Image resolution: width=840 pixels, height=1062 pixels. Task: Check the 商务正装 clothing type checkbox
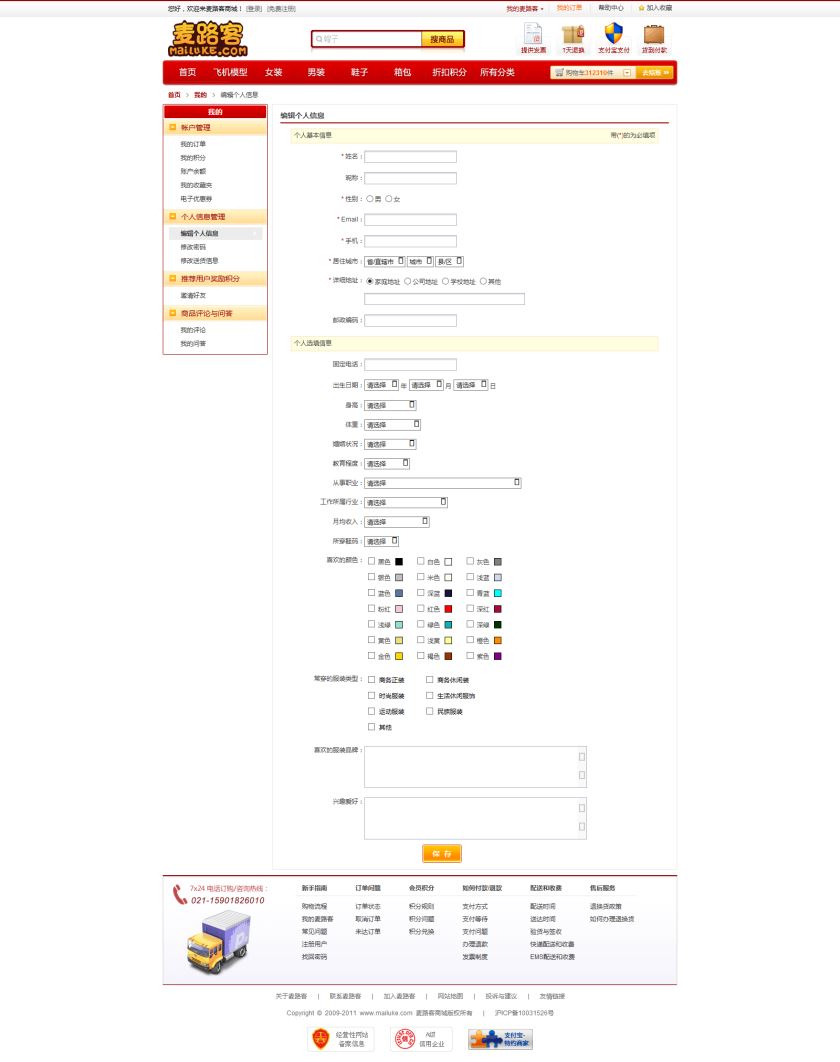click(x=371, y=679)
